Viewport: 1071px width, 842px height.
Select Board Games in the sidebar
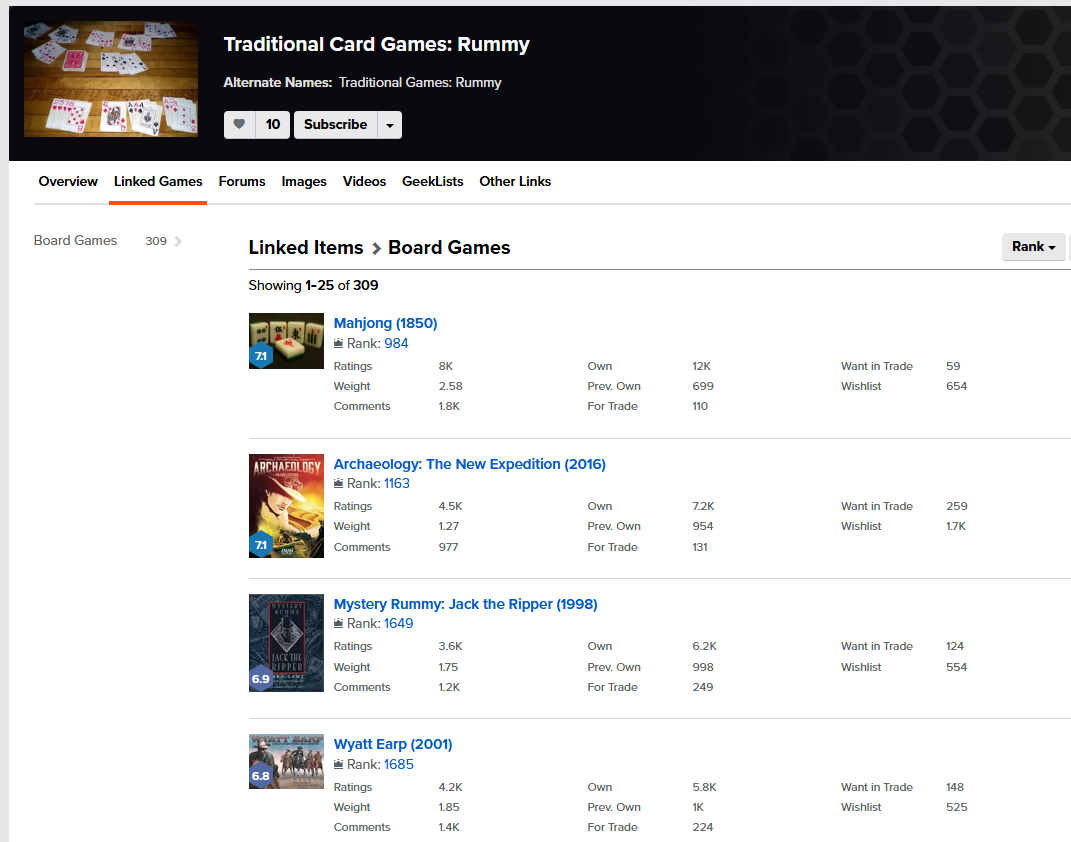pos(76,240)
